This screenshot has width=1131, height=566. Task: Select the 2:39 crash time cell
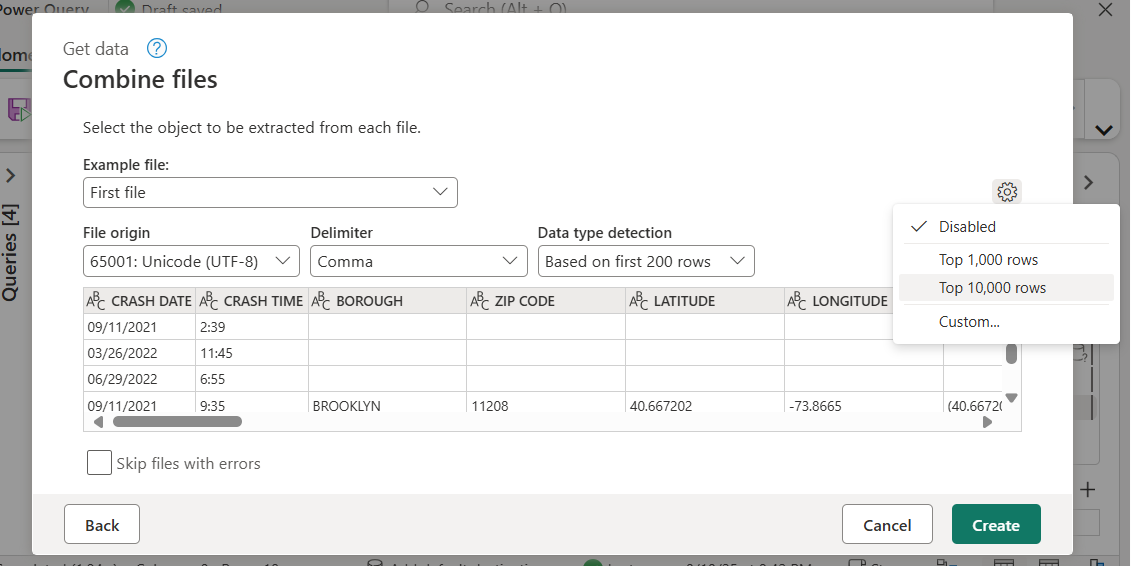point(252,327)
